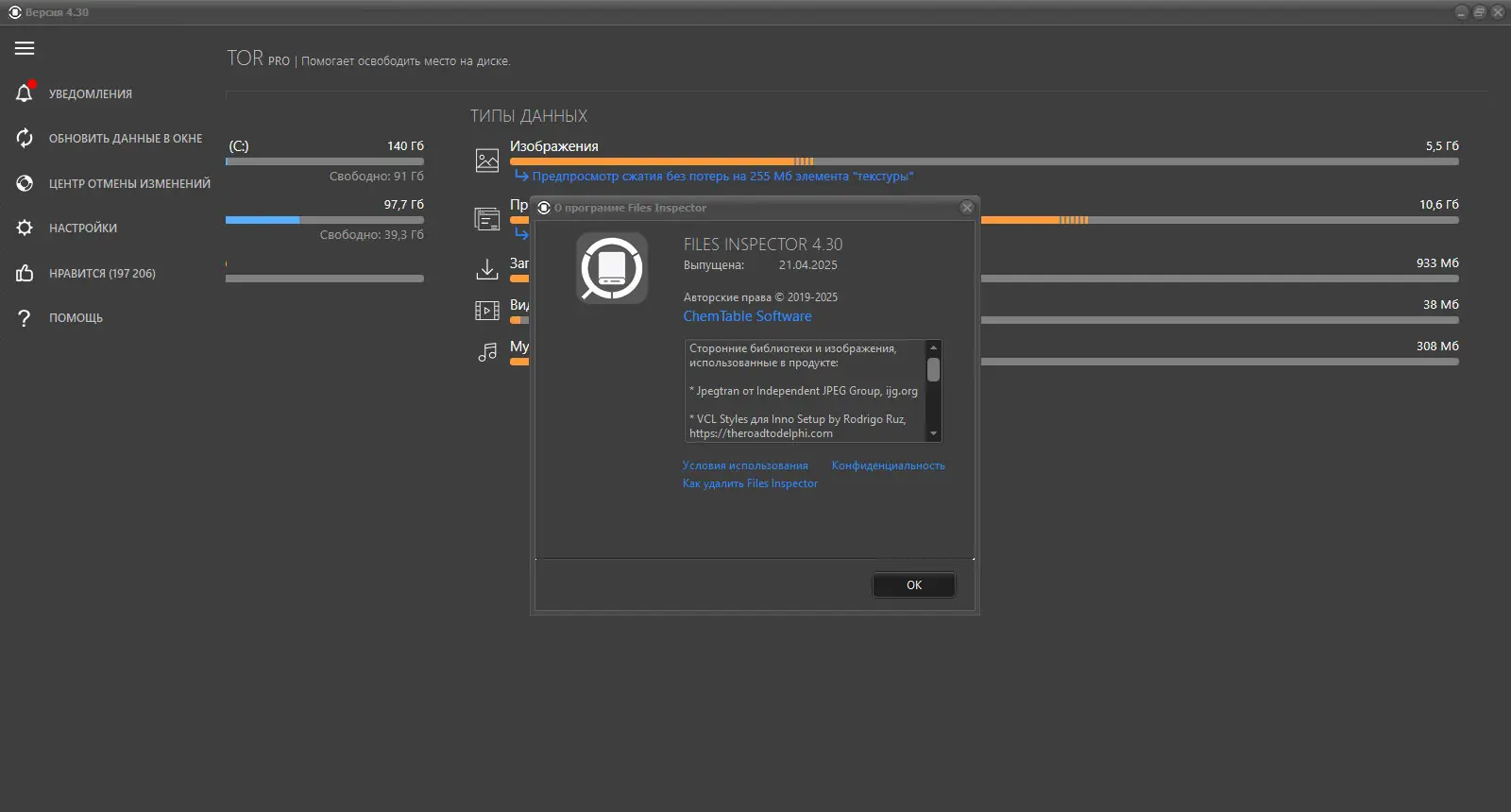The width and height of the screenshot is (1511, 812).
Task: Click scroll down arrow in libraries list
Action: pyautogui.click(x=933, y=434)
